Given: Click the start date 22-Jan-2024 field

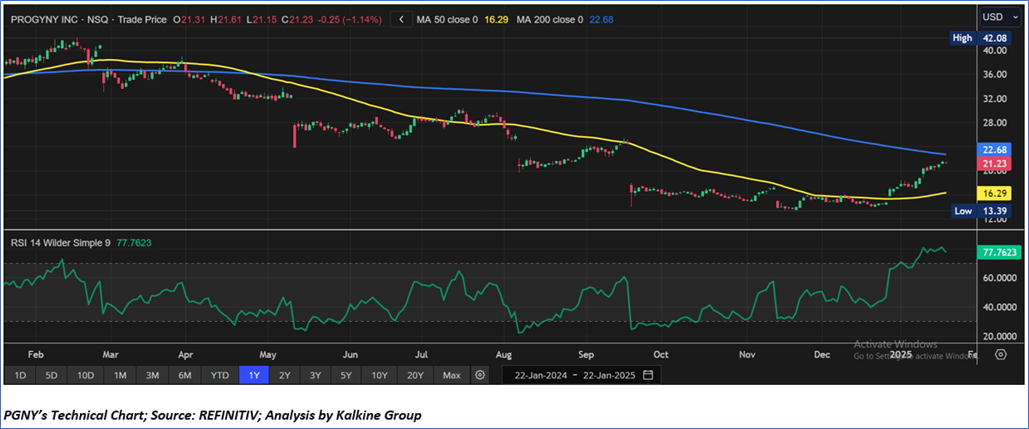Looking at the screenshot, I should coord(537,375).
